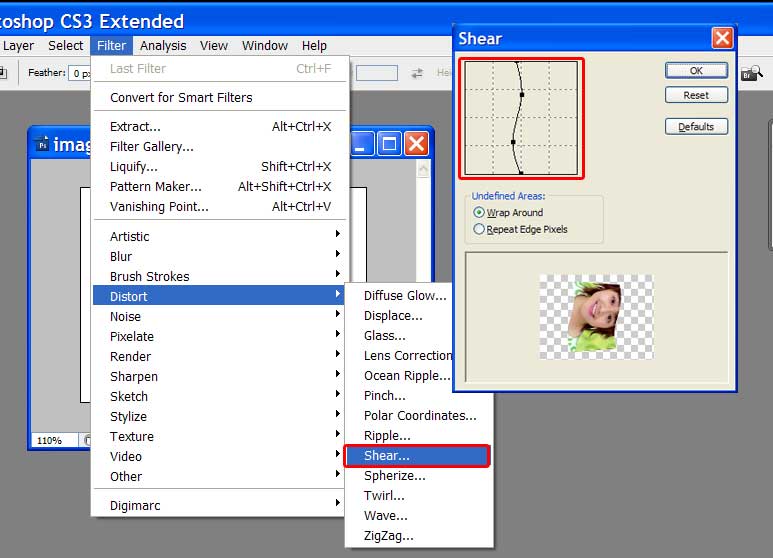773x558 pixels.
Task: Click OK in the Shear dialog
Action: point(696,70)
